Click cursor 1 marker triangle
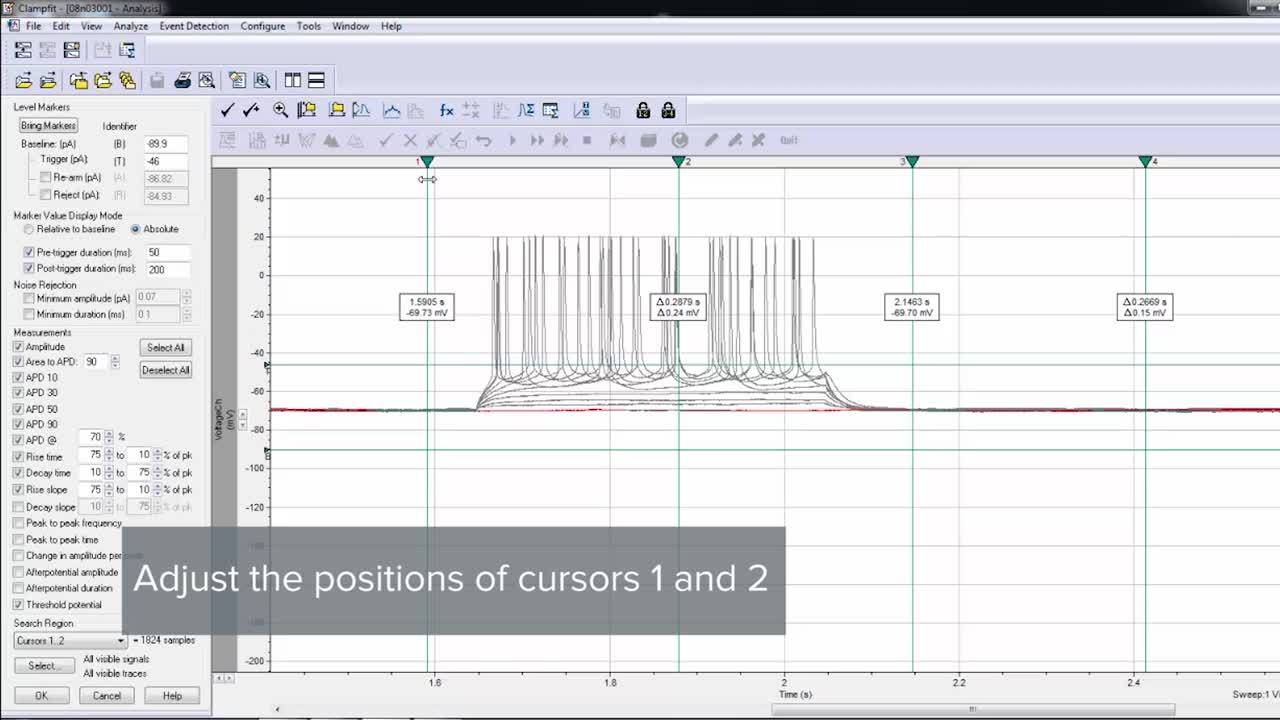The image size is (1280, 720). point(428,161)
